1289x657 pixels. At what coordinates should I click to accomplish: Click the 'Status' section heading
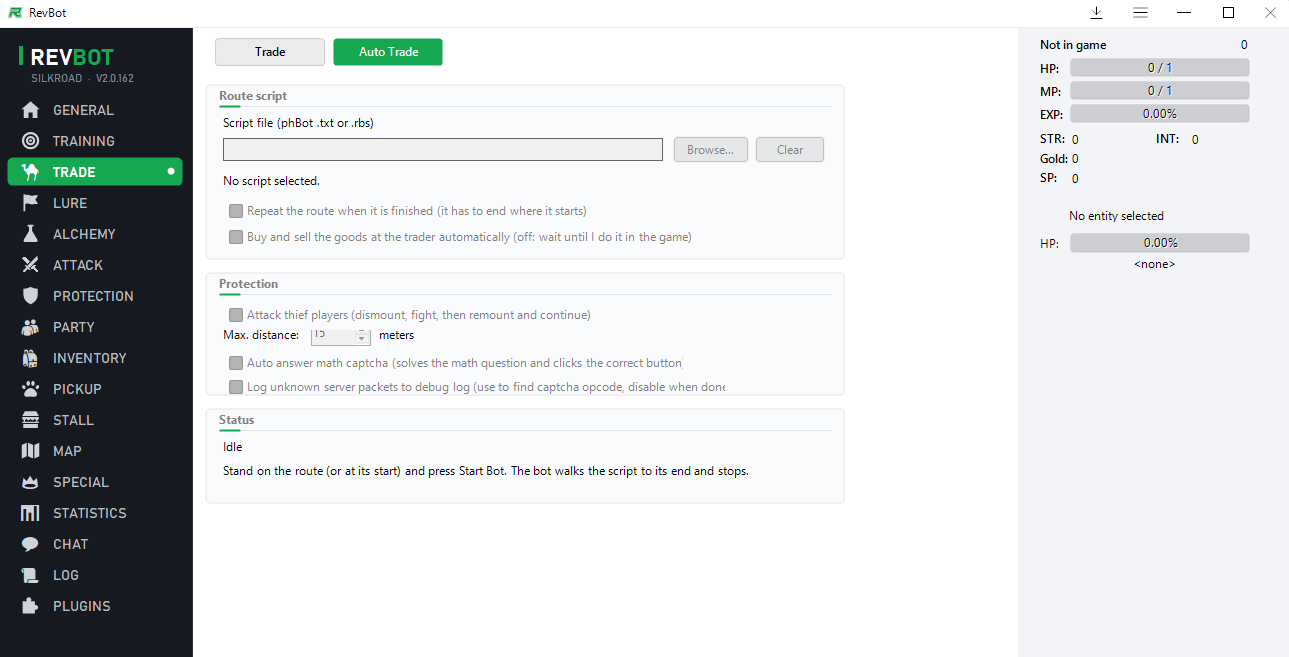[236, 420]
